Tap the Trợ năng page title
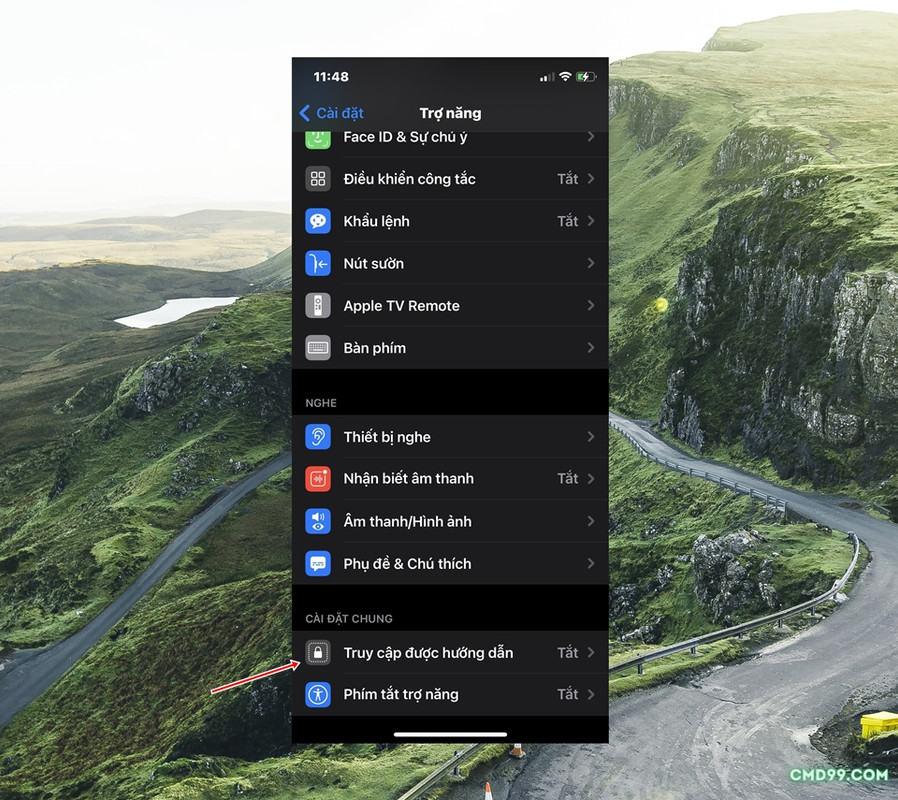The image size is (898, 800). [x=450, y=113]
